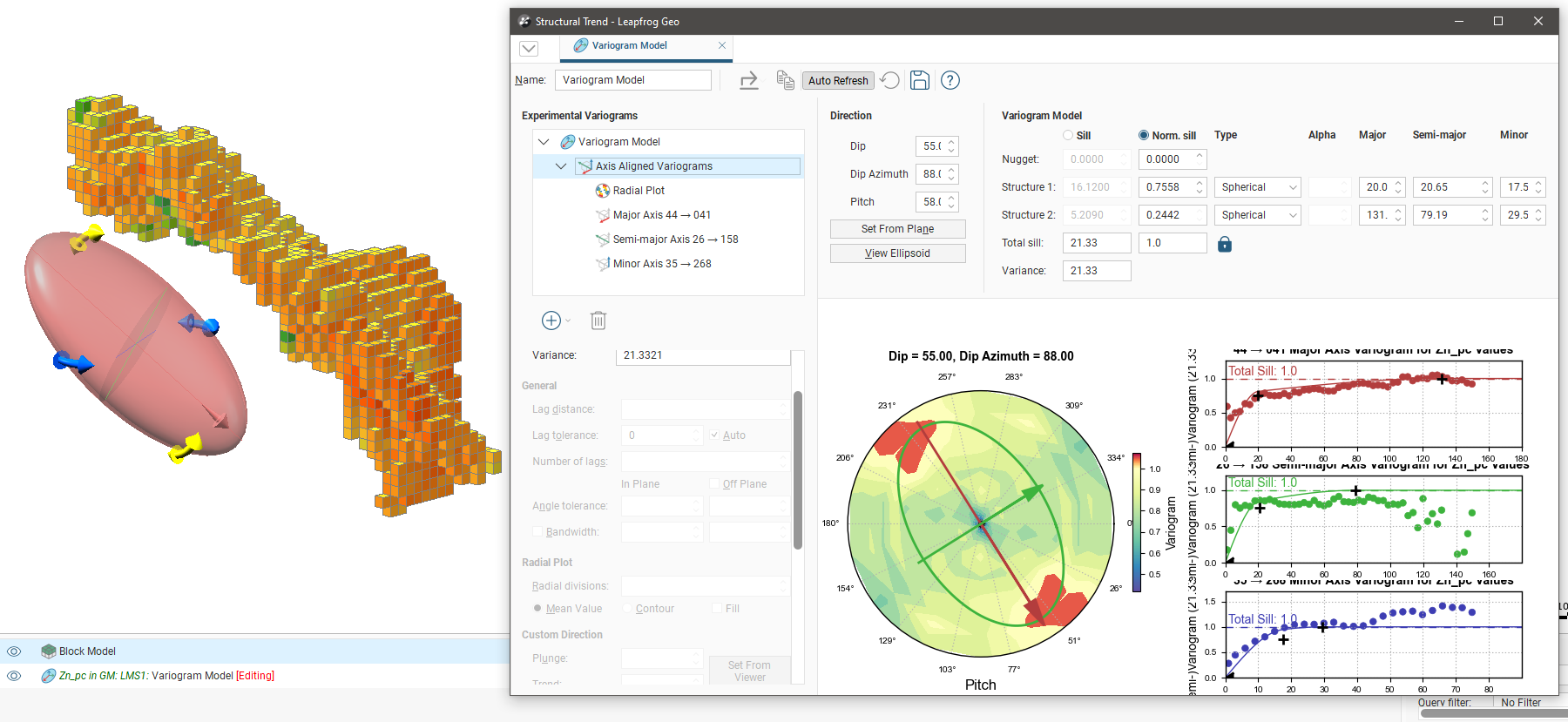Click the Name input field
Viewport: 1568px width, 722px height.
(x=632, y=80)
